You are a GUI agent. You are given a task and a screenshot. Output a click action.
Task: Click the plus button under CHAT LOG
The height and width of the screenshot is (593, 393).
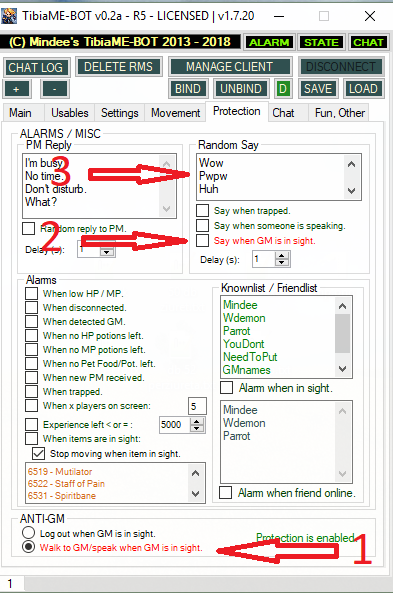[x=16, y=89]
